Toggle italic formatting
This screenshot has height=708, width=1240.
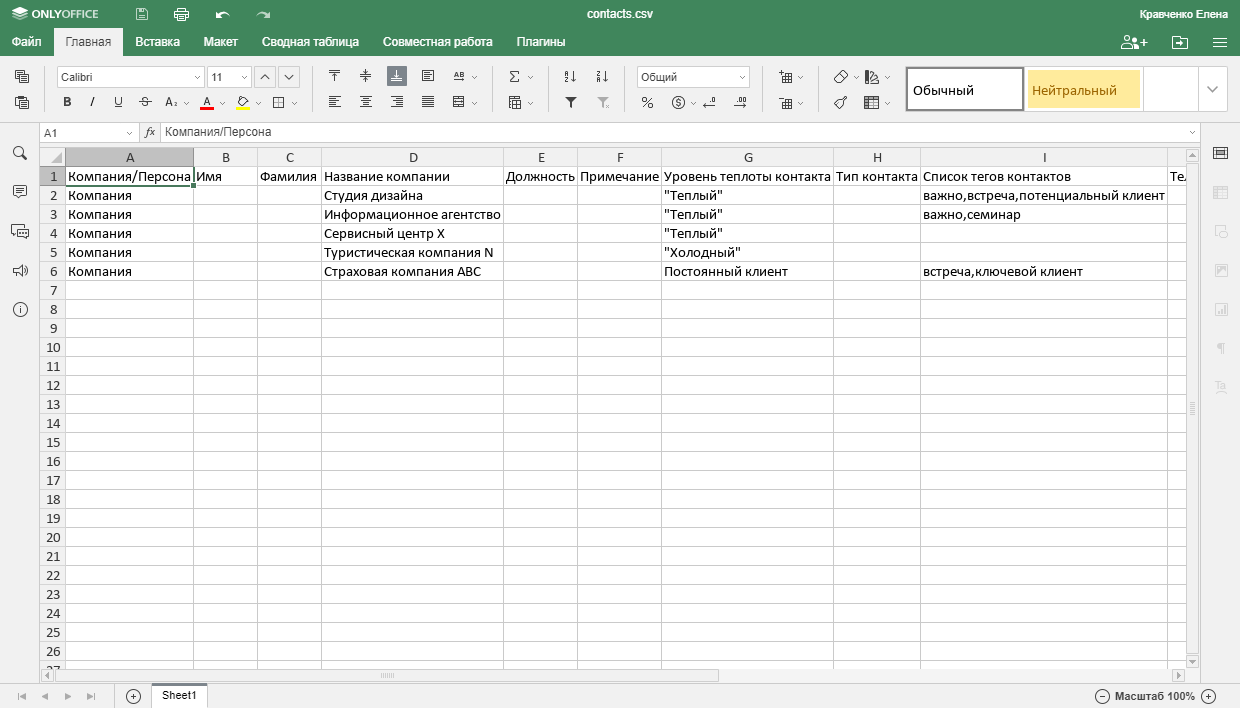tap(93, 102)
